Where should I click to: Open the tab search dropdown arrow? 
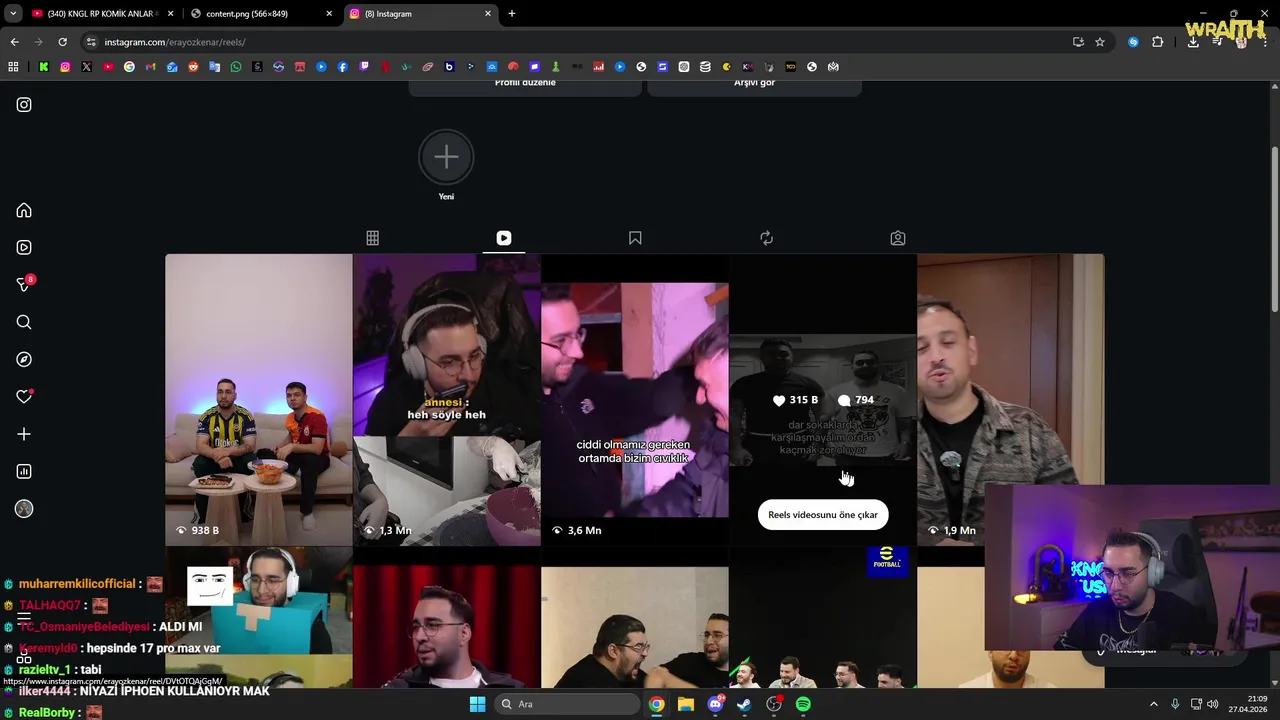click(x=12, y=14)
